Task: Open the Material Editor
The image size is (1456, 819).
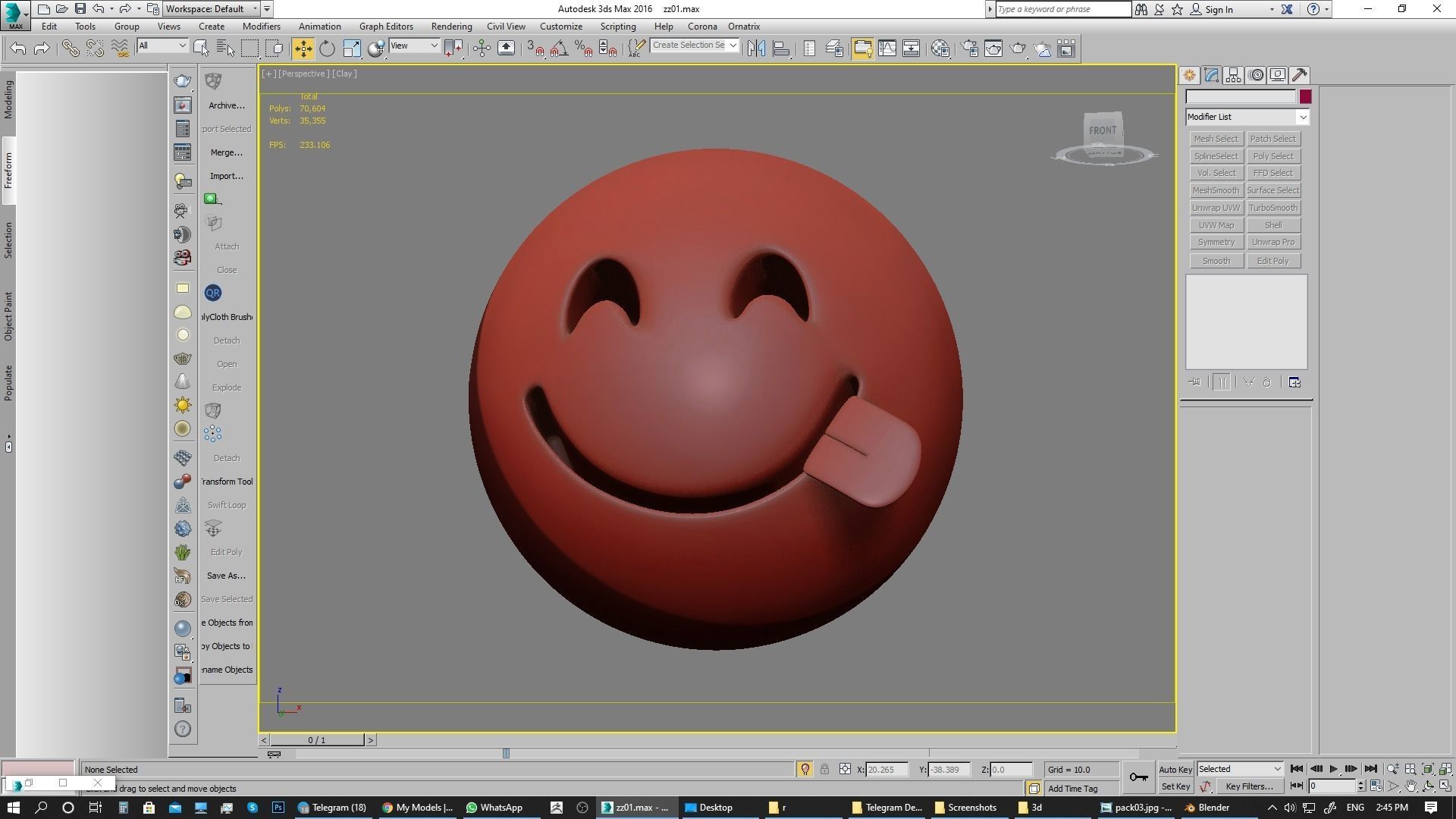Action: point(940,49)
